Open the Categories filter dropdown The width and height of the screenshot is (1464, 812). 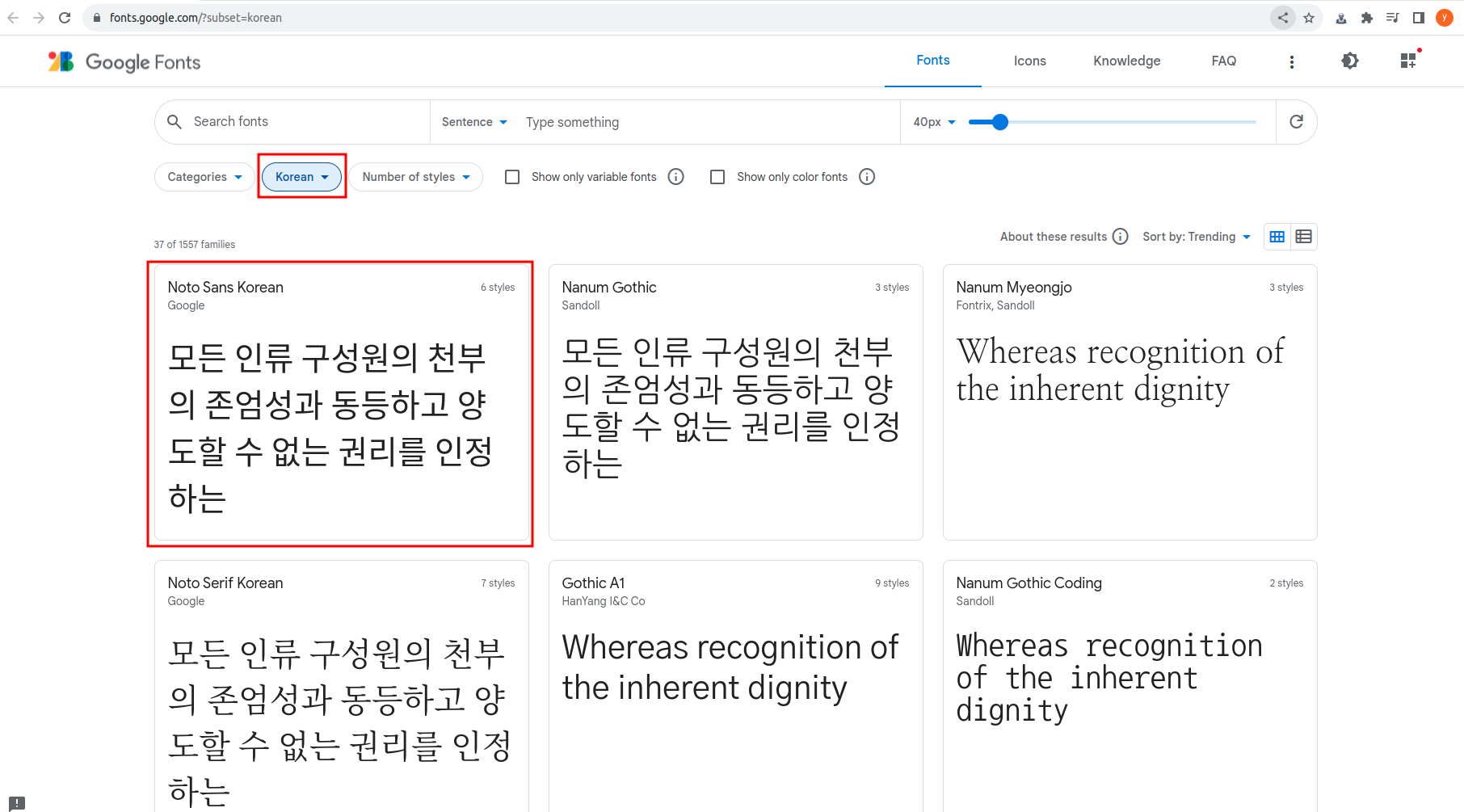204,177
